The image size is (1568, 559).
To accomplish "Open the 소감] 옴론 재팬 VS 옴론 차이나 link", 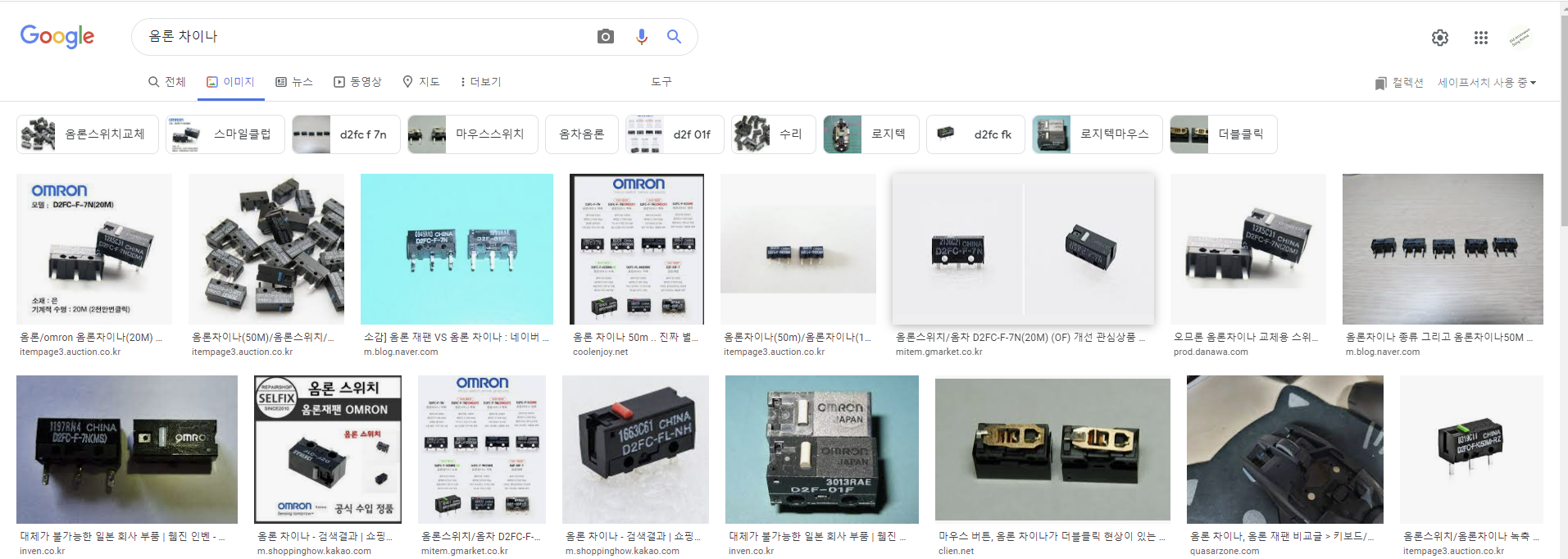I will coord(457,338).
